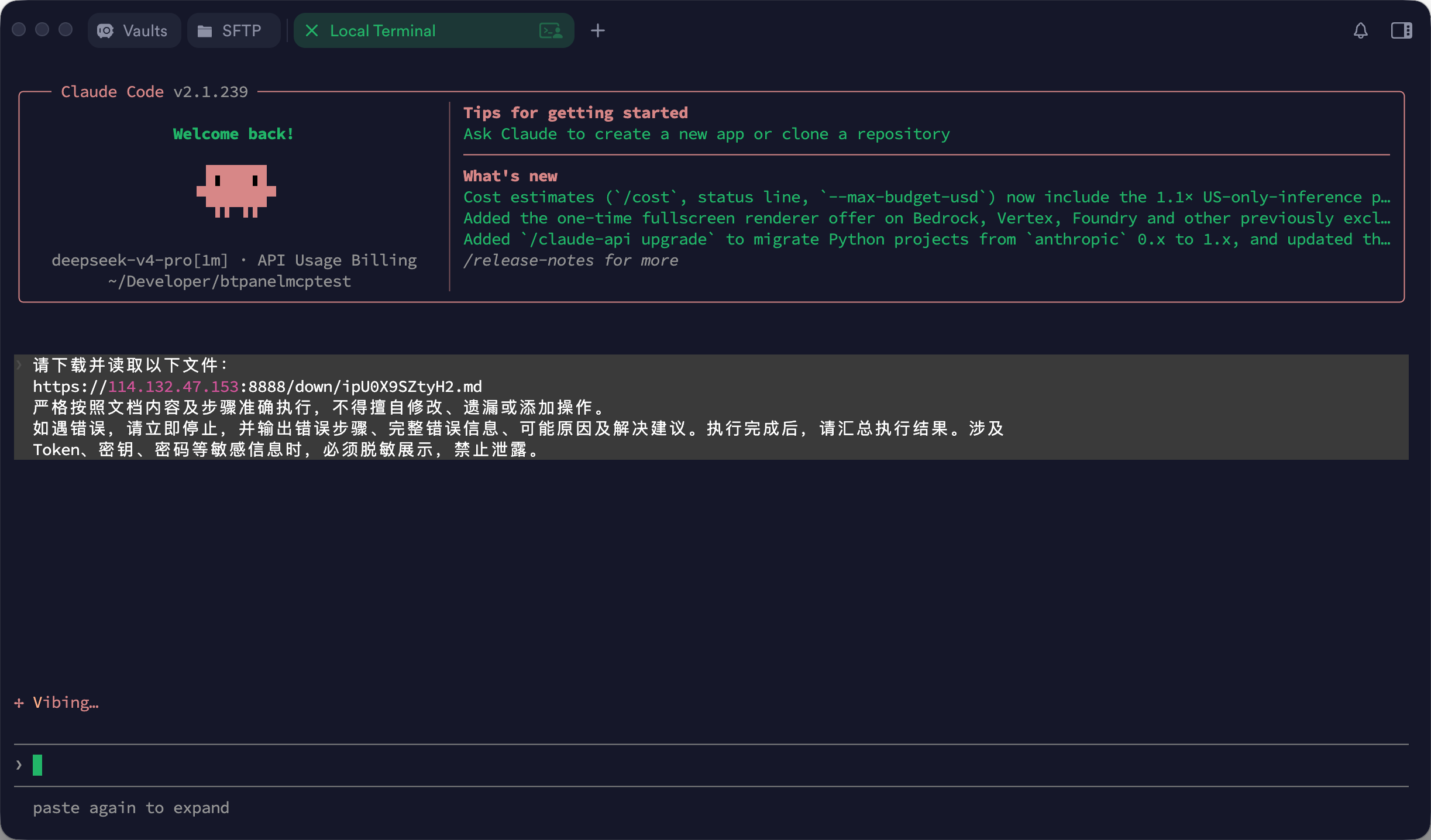Close the Local Terminal tab with X
This screenshot has height=840, width=1431.
[312, 30]
